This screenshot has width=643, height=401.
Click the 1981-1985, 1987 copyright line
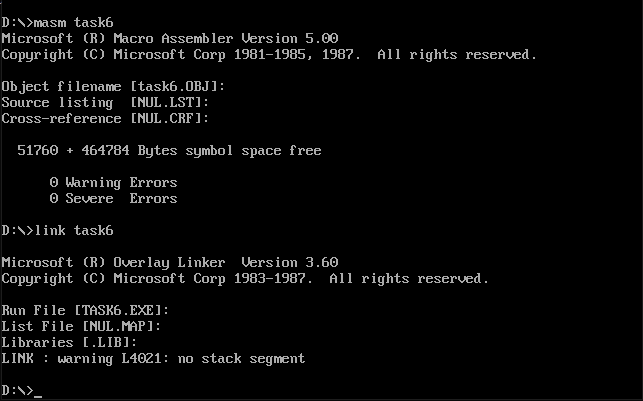point(269,55)
